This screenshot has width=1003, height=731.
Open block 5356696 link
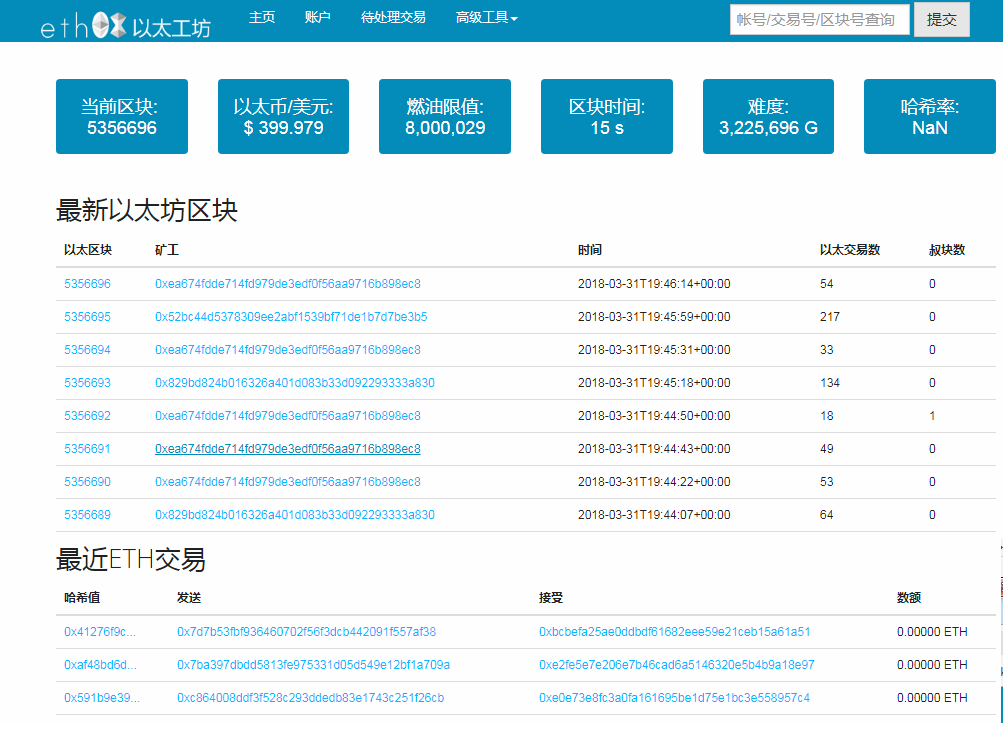point(88,284)
